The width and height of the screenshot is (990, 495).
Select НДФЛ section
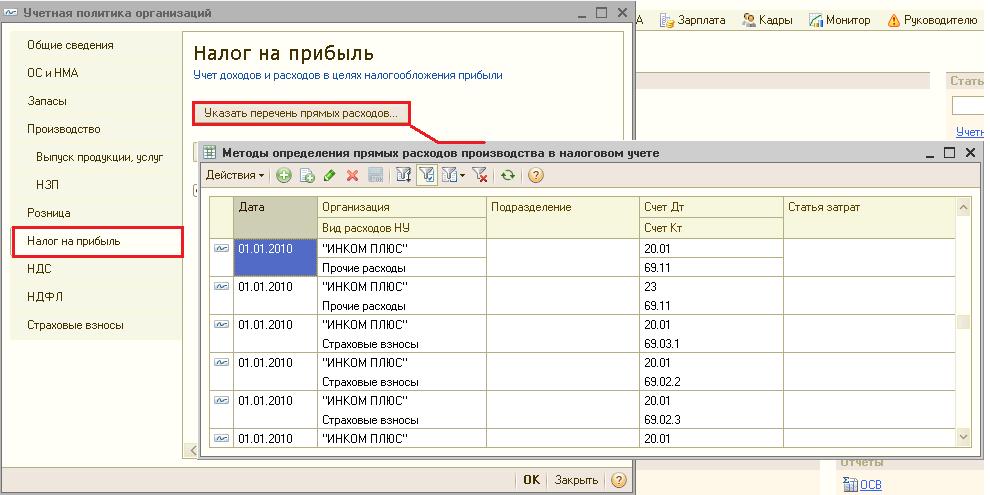(x=45, y=297)
